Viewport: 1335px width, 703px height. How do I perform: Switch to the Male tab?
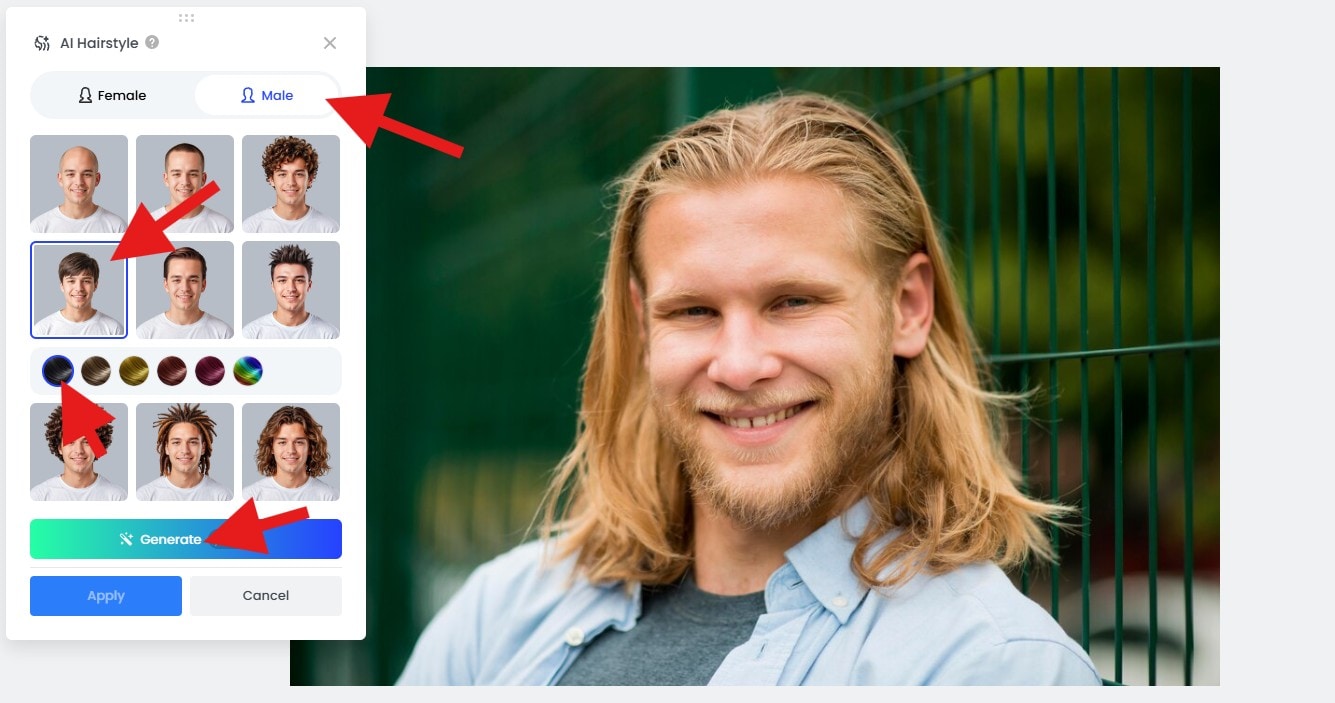pos(266,95)
